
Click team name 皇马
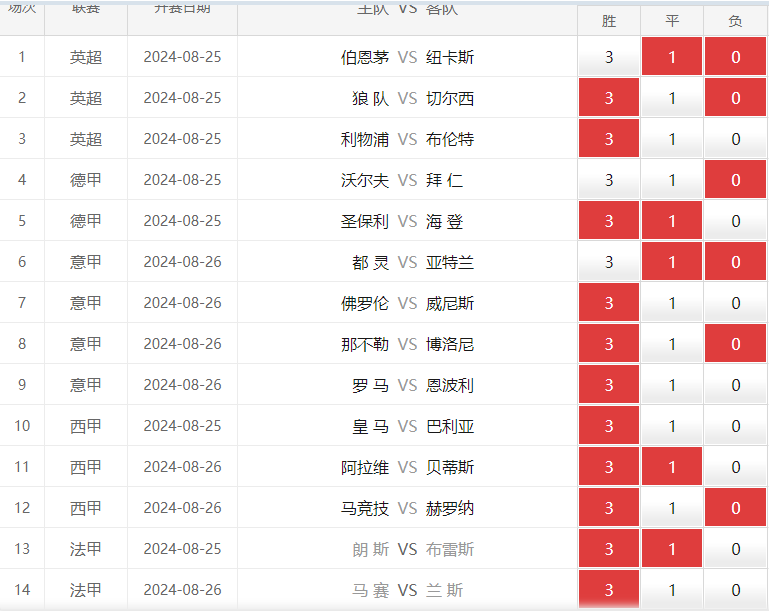tap(371, 427)
